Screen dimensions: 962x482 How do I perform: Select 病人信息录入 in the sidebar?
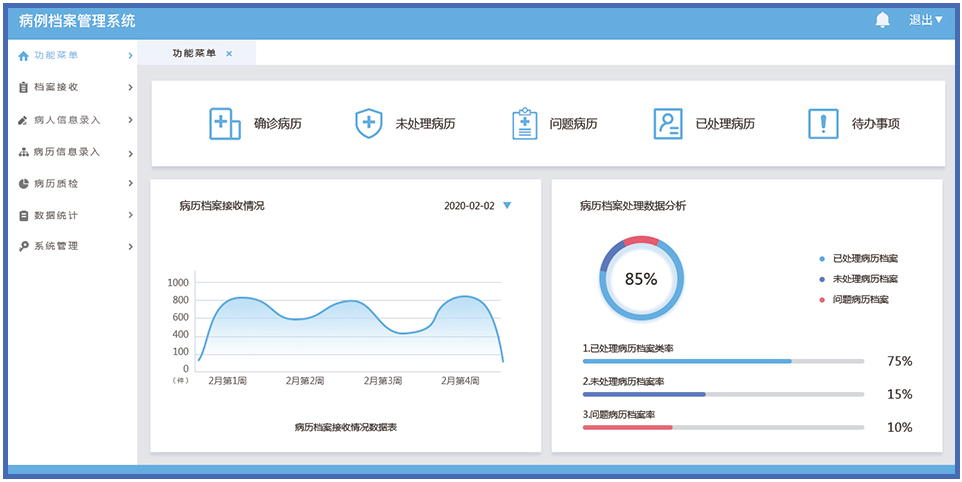[68, 120]
